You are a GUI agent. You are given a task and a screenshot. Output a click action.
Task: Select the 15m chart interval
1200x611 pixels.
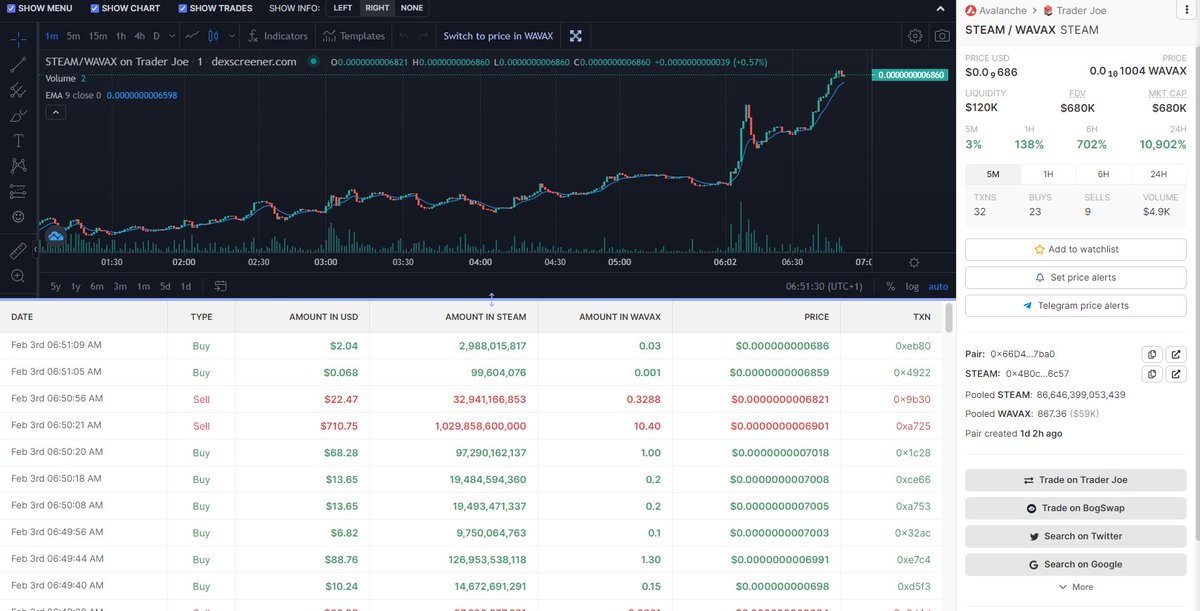[x=97, y=36]
